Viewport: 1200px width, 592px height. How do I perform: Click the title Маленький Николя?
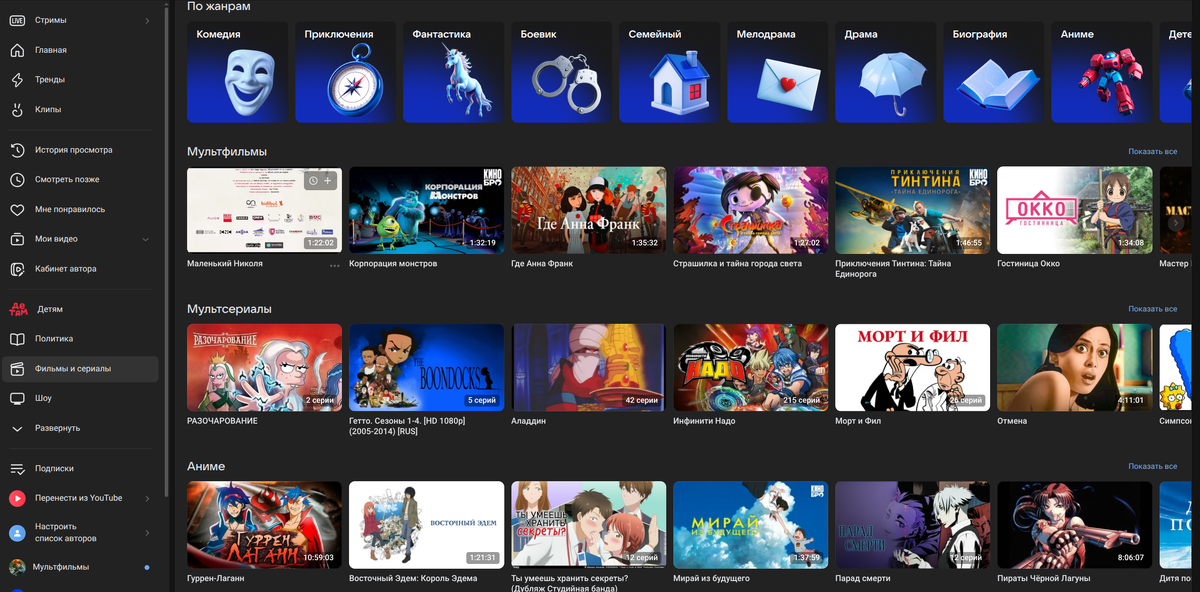coord(225,264)
